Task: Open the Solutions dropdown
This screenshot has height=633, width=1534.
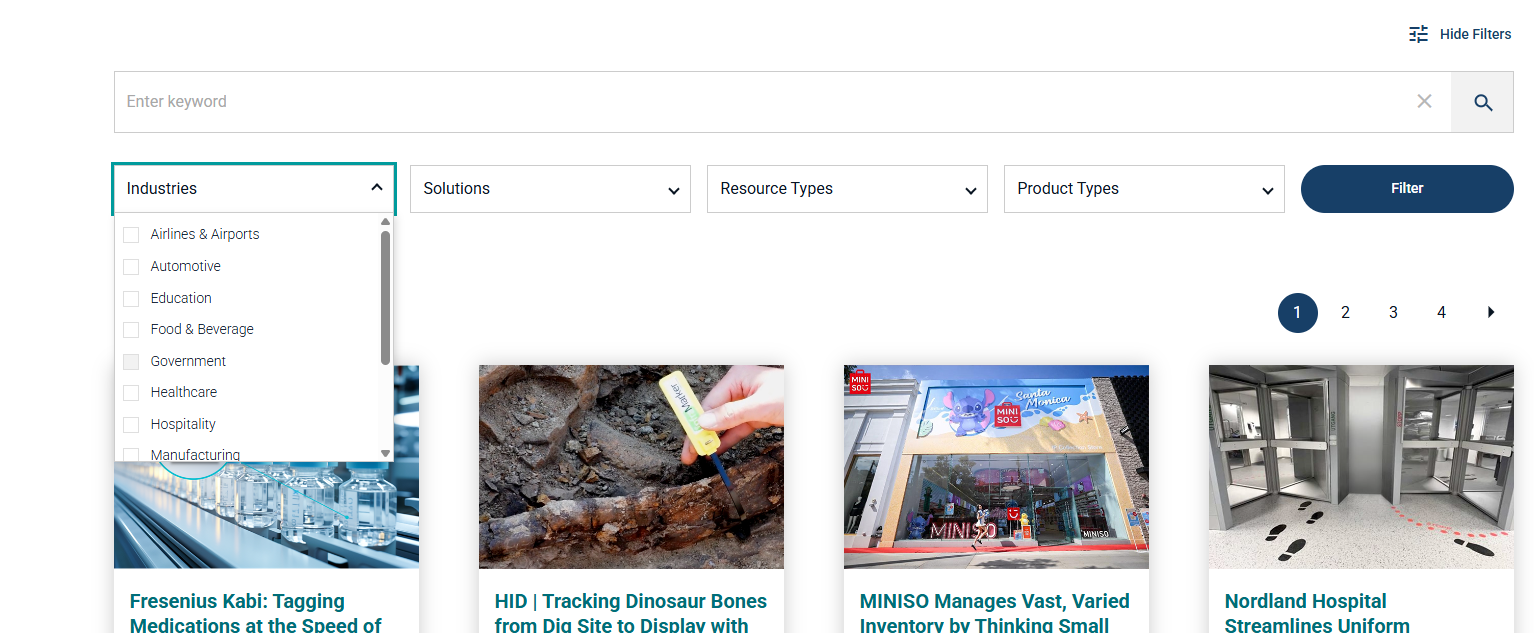Action: click(550, 189)
